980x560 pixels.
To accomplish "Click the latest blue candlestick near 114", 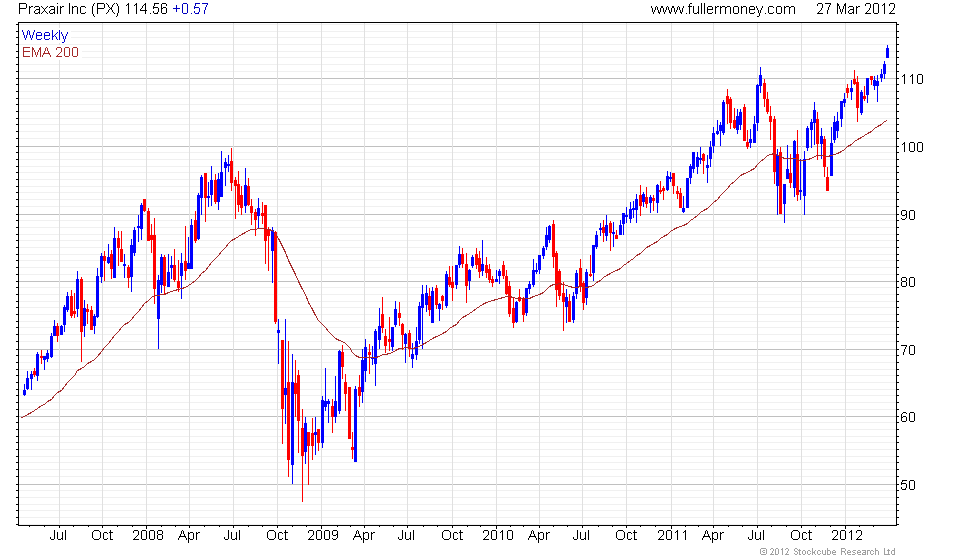I will [888, 51].
